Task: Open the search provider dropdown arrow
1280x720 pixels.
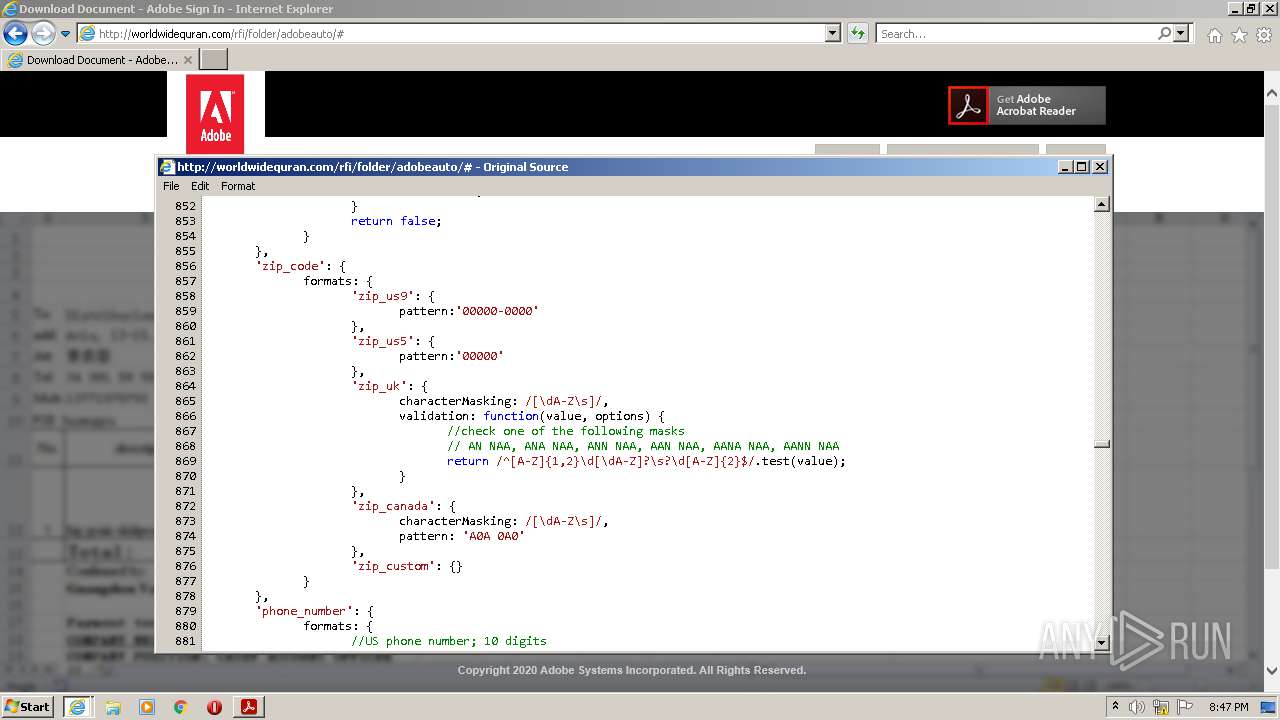Action: (1181, 33)
